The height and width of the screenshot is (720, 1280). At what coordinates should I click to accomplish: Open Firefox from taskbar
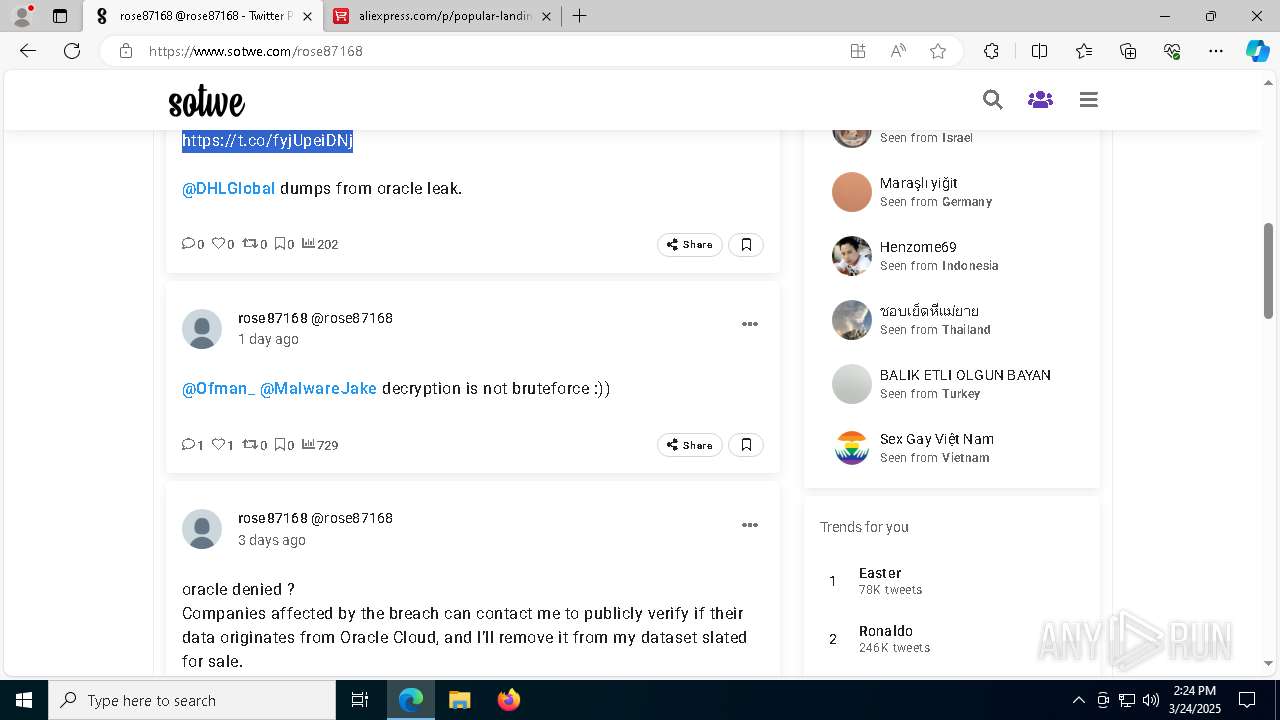pos(509,700)
